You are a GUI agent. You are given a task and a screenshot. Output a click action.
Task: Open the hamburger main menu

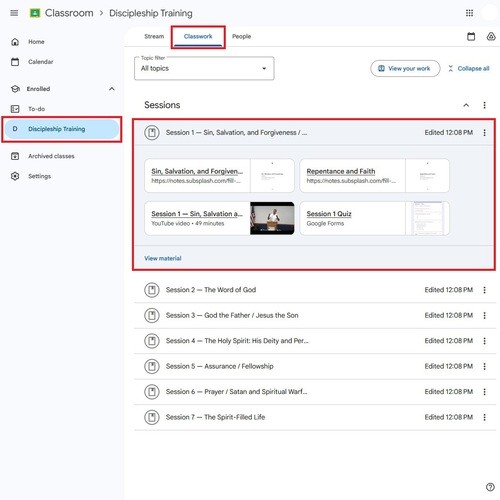click(x=14, y=13)
